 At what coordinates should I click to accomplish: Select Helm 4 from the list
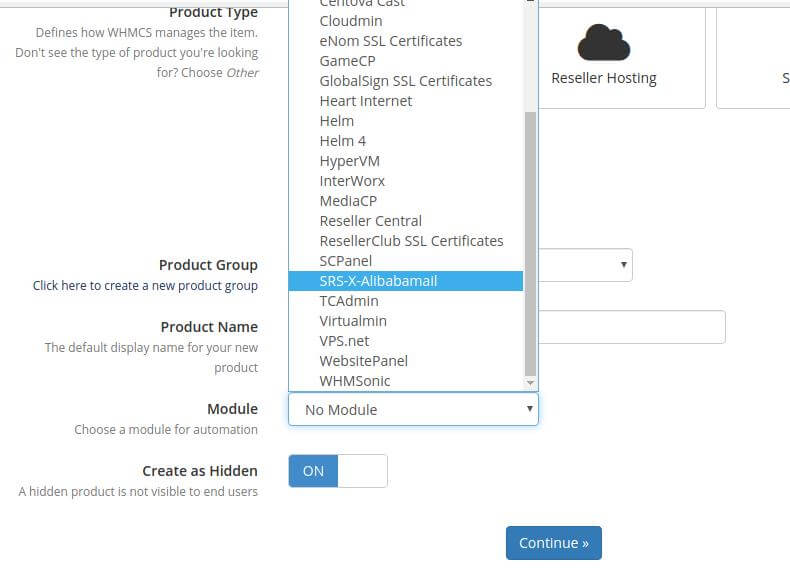pyautogui.click(x=406, y=141)
